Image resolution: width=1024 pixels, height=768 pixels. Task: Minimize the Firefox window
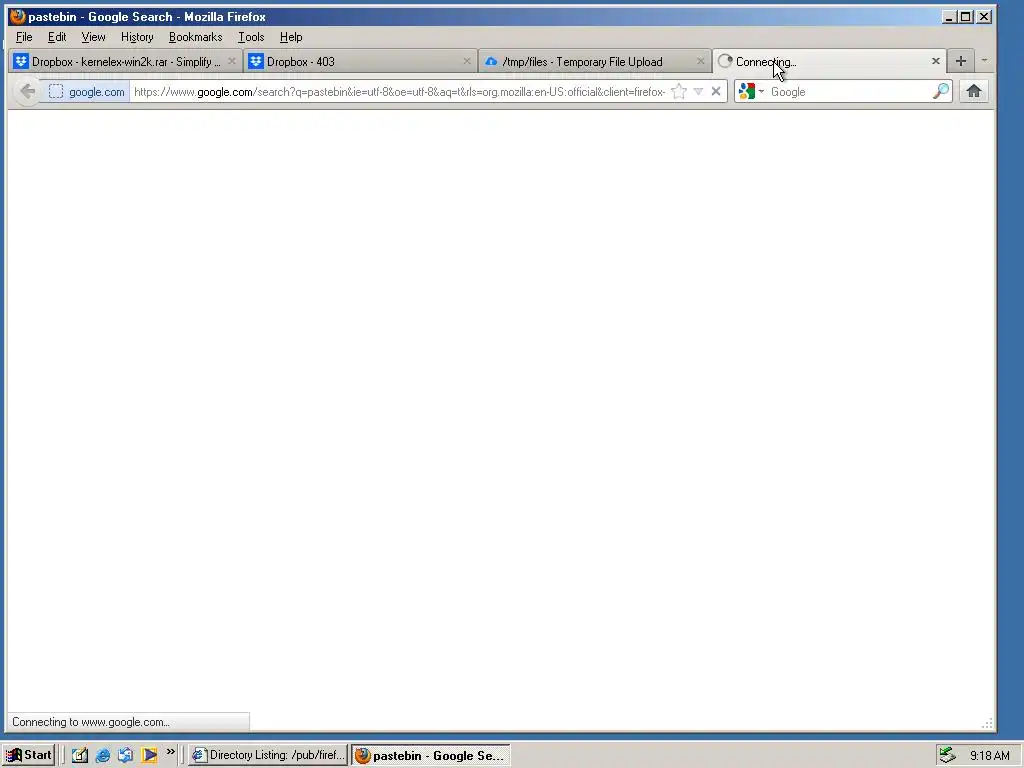point(949,16)
